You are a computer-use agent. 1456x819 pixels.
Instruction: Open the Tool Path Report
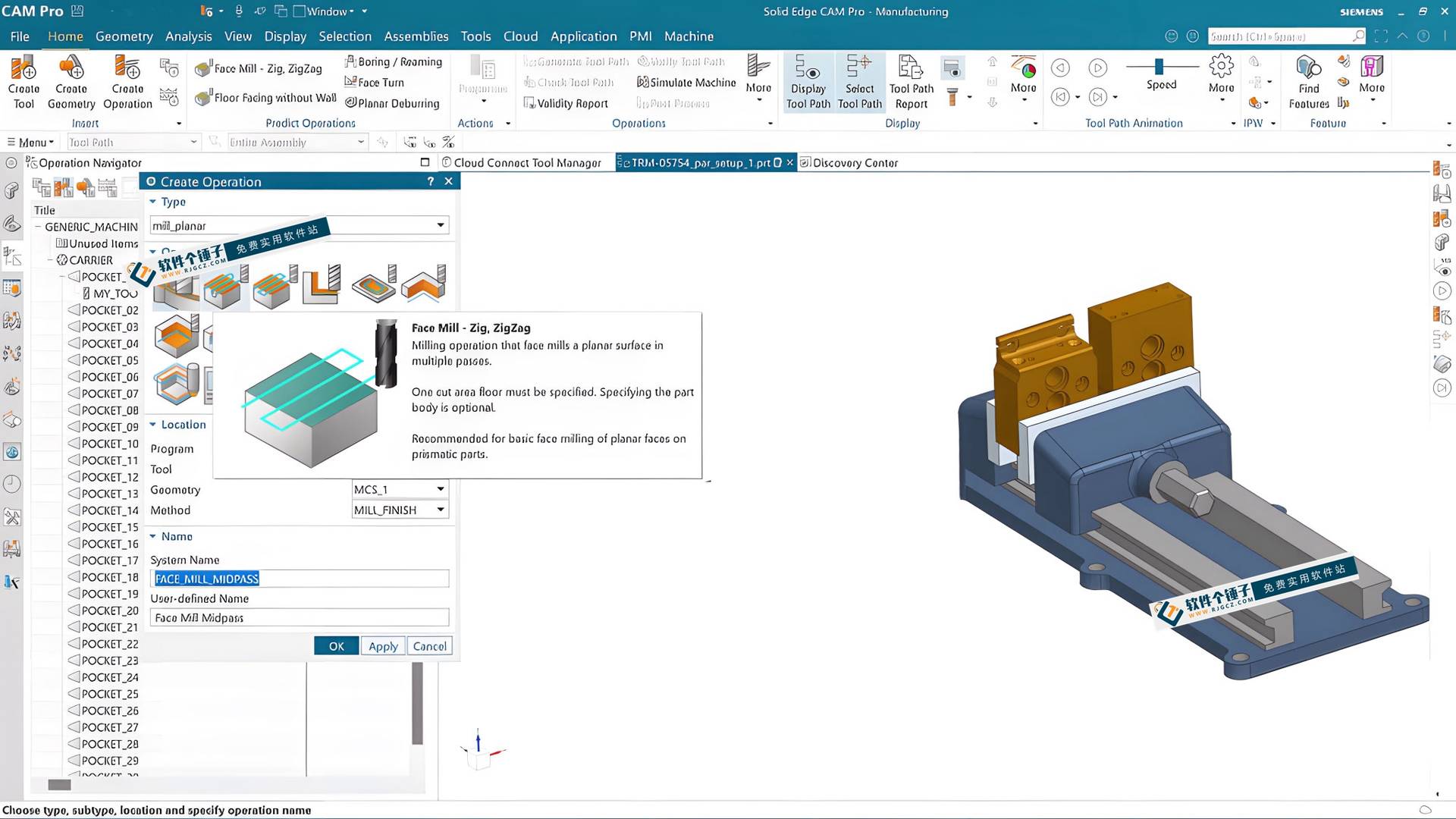(911, 82)
